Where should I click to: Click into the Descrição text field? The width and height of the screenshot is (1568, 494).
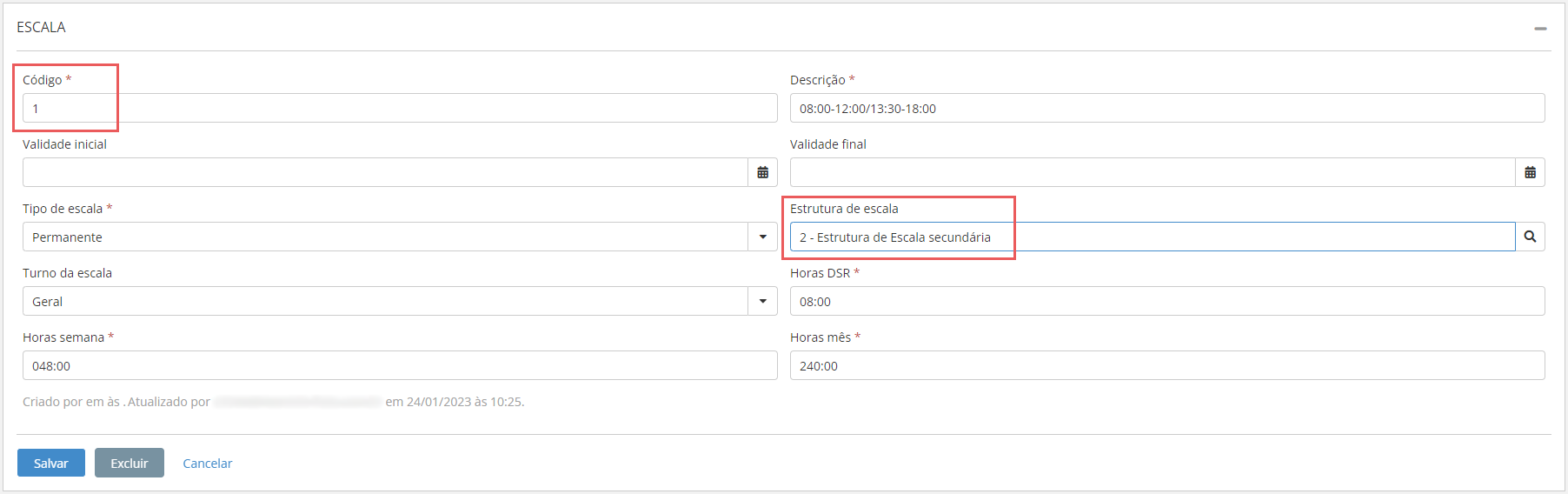[x=1166, y=109]
